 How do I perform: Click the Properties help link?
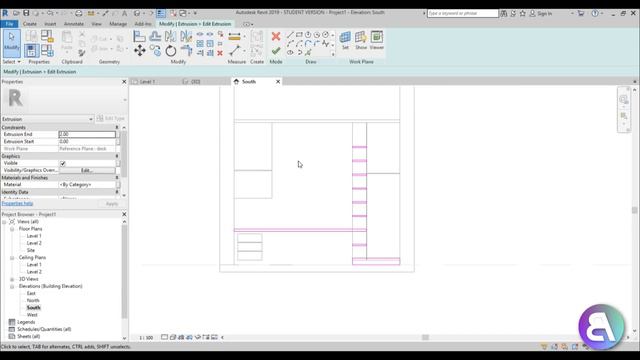17,203
